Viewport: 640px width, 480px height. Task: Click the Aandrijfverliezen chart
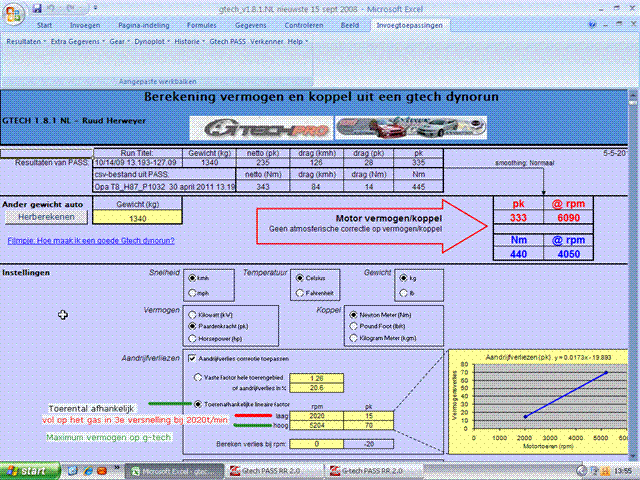[538, 402]
